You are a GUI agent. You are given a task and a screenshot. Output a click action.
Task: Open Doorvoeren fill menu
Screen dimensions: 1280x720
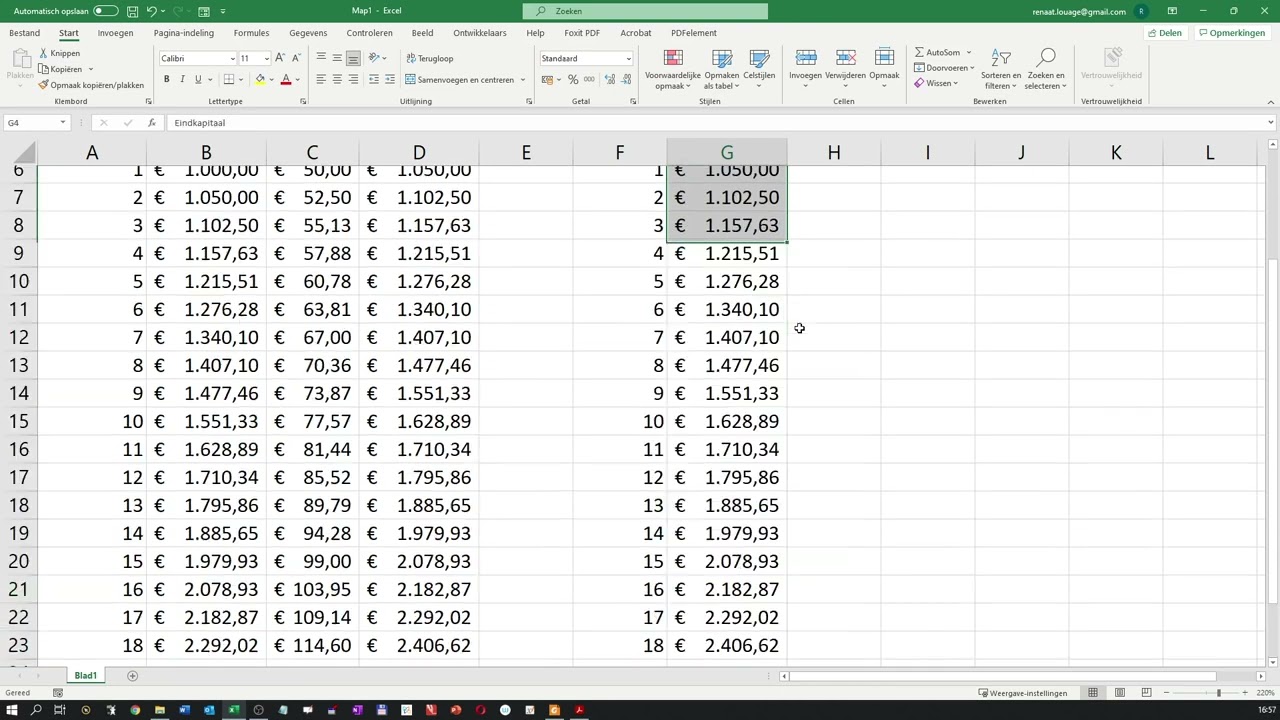click(x=943, y=68)
